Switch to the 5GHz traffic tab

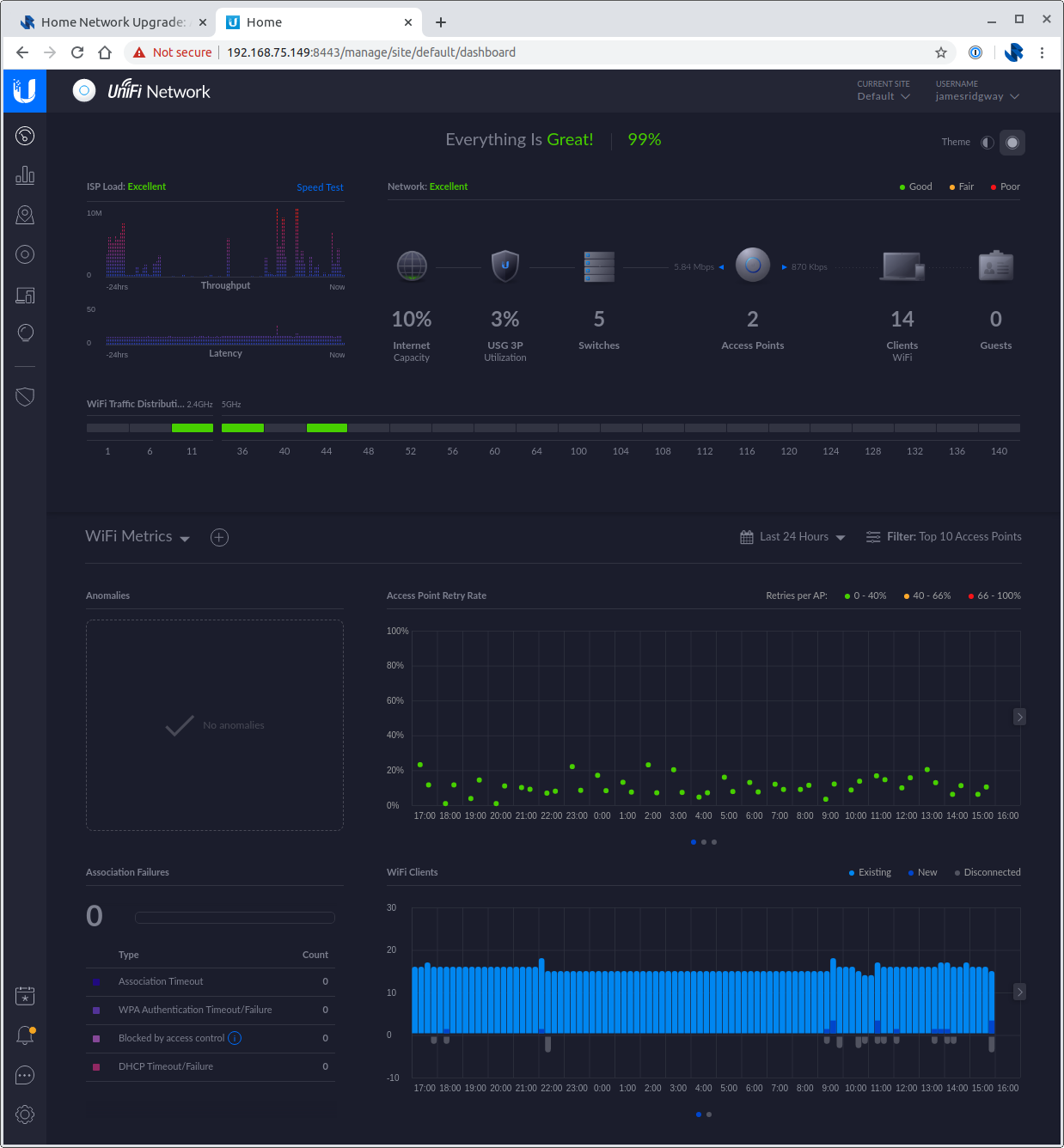pos(230,404)
